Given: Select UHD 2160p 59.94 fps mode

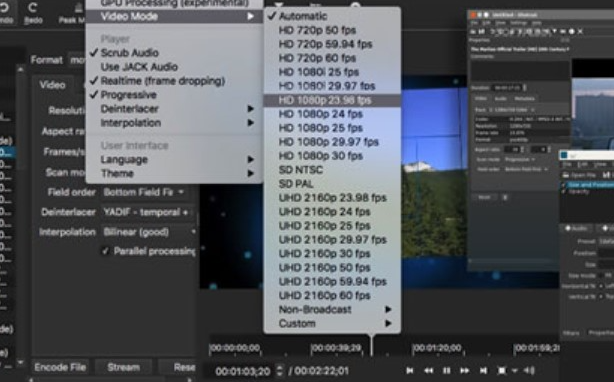Looking at the screenshot, I should point(332,282).
